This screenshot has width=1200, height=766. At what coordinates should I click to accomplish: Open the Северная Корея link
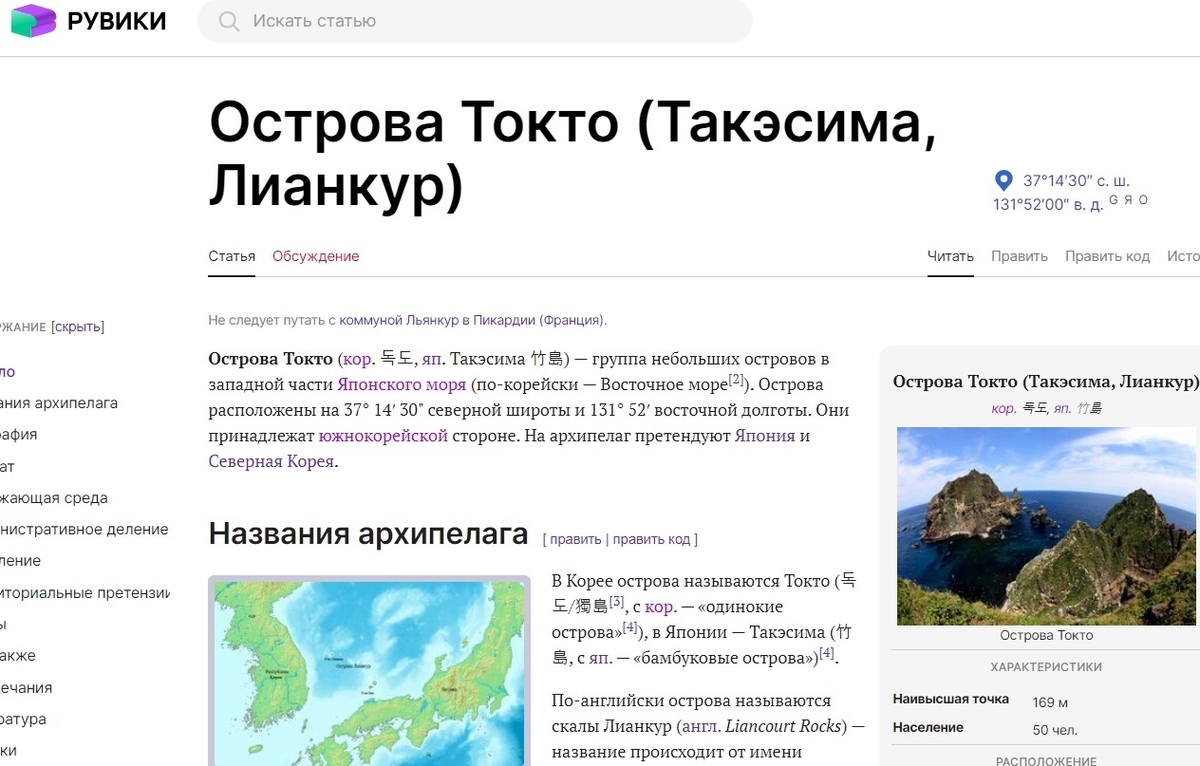(x=271, y=461)
